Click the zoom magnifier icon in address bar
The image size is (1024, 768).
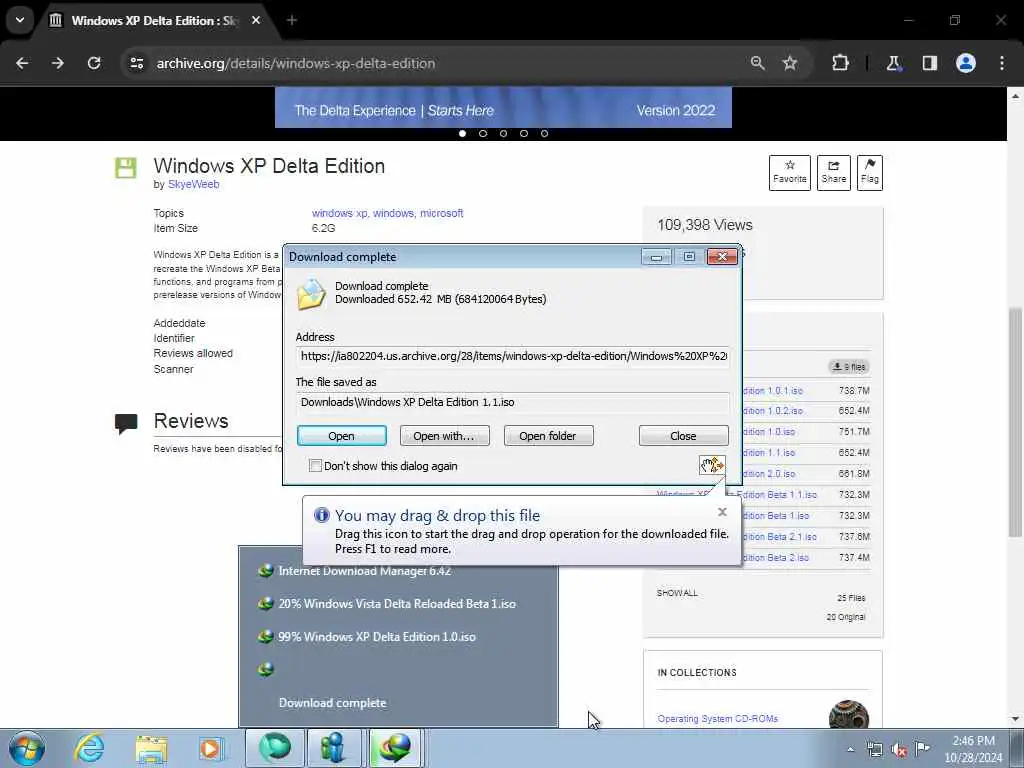[758, 63]
